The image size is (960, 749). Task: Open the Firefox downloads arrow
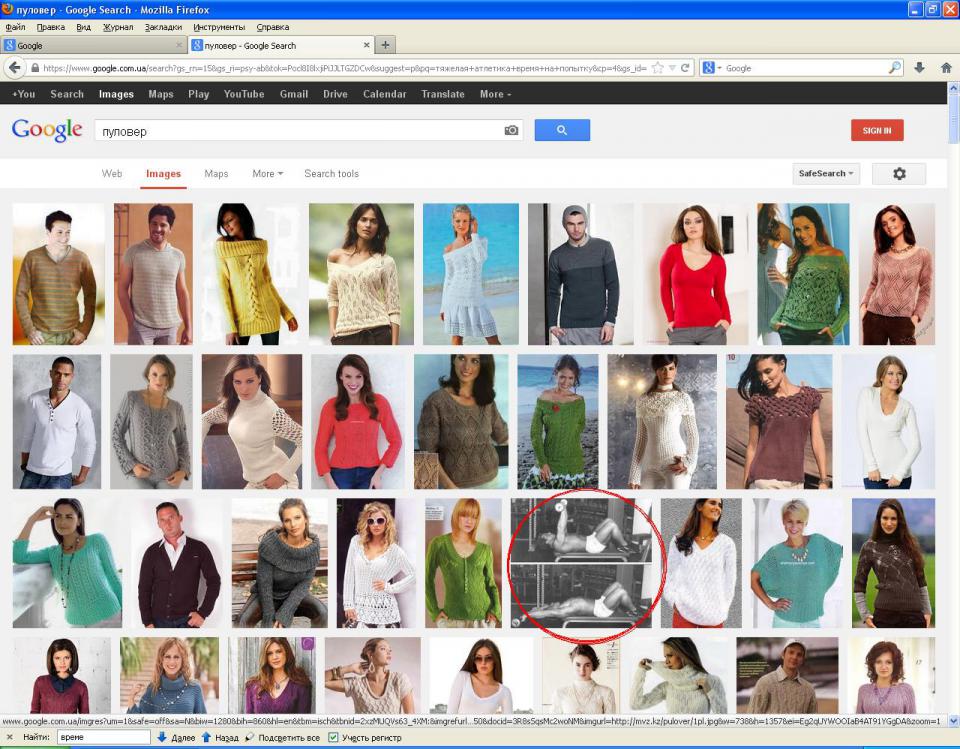[920, 68]
